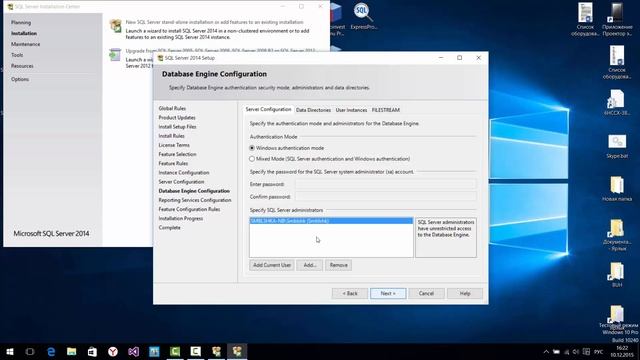Switch to the Data Directories tab
The width and height of the screenshot is (640, 360).
[313, 110]
